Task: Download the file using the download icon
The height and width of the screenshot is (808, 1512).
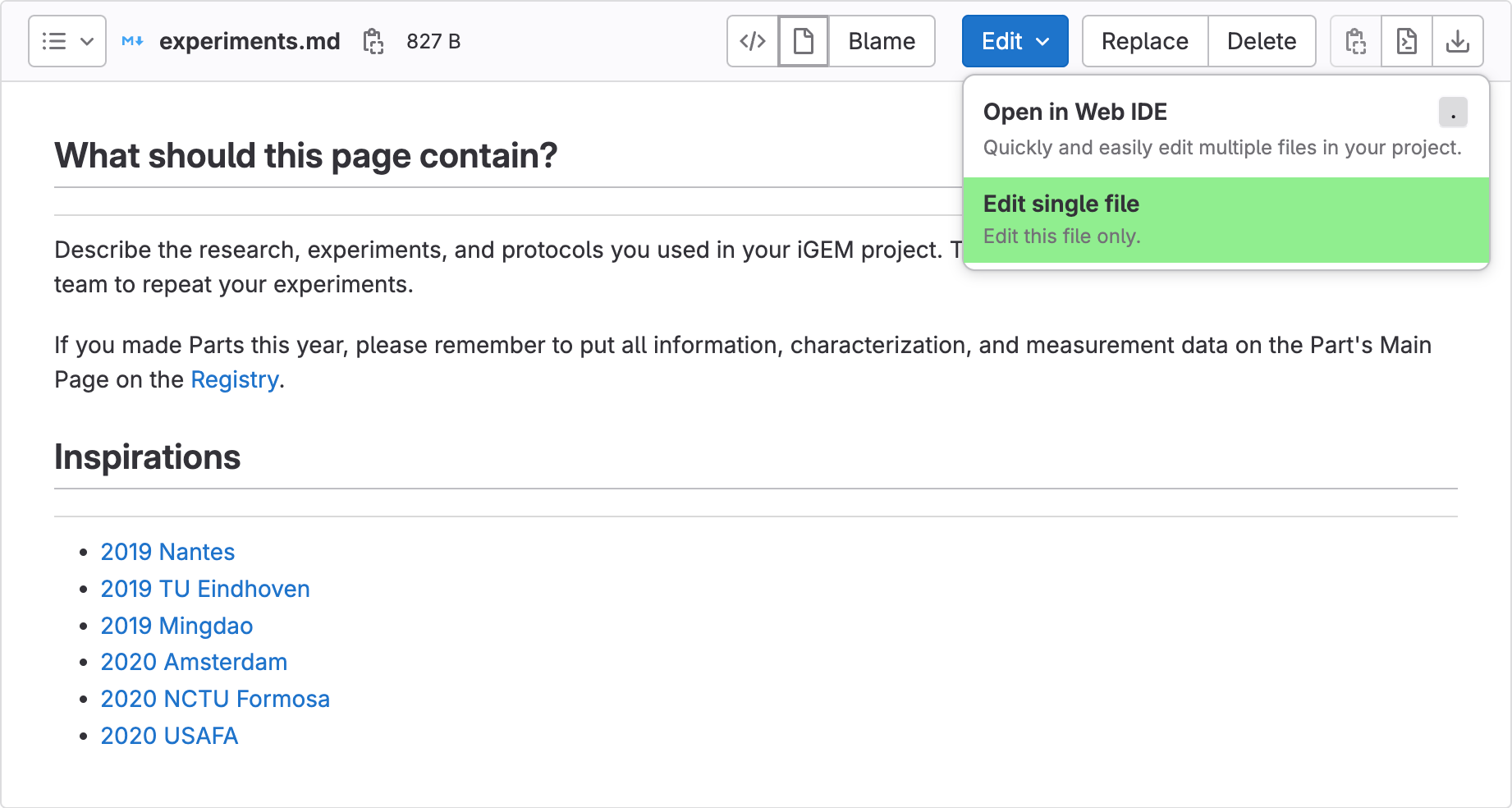Action: point(1458,41)
